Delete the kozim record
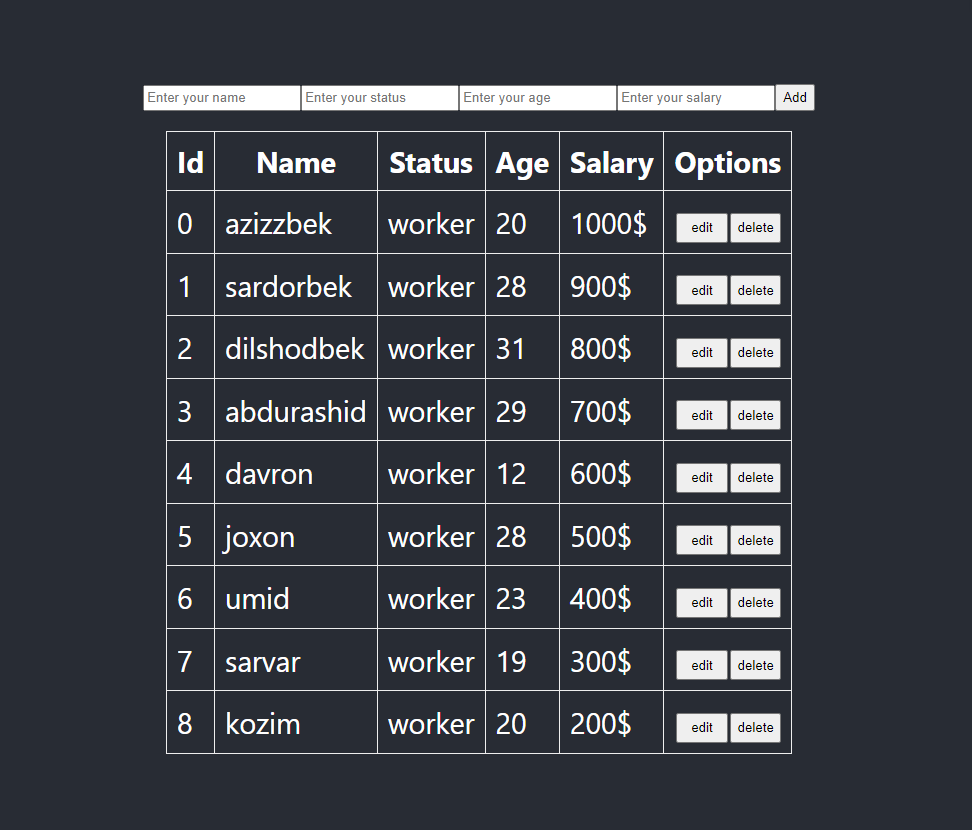972x830 pixels. [x=755, y=728]
